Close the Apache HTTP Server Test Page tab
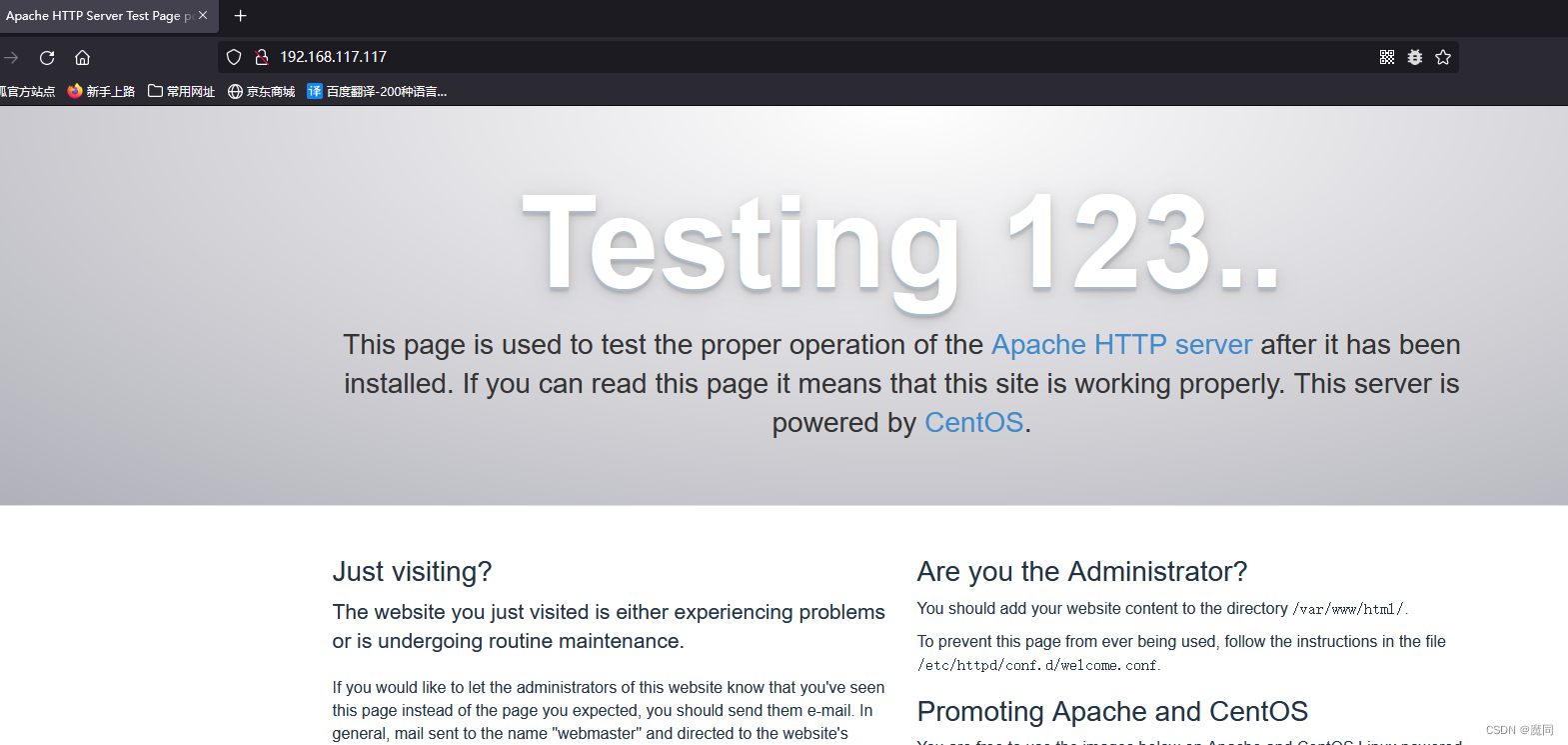Image resolution: width=1568 pixels, height=745 pixels. click(203, 15)
